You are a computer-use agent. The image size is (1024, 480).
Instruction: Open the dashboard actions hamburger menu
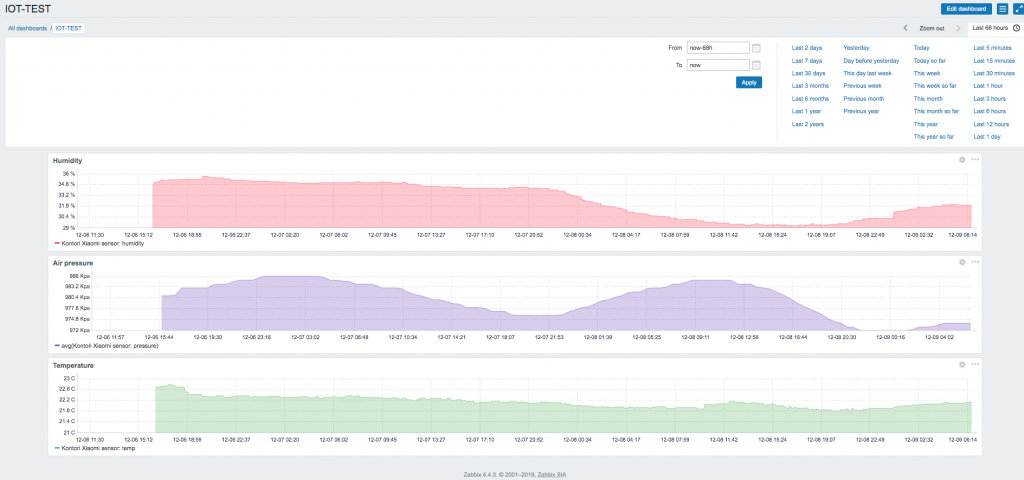[x=1002, y=9]
